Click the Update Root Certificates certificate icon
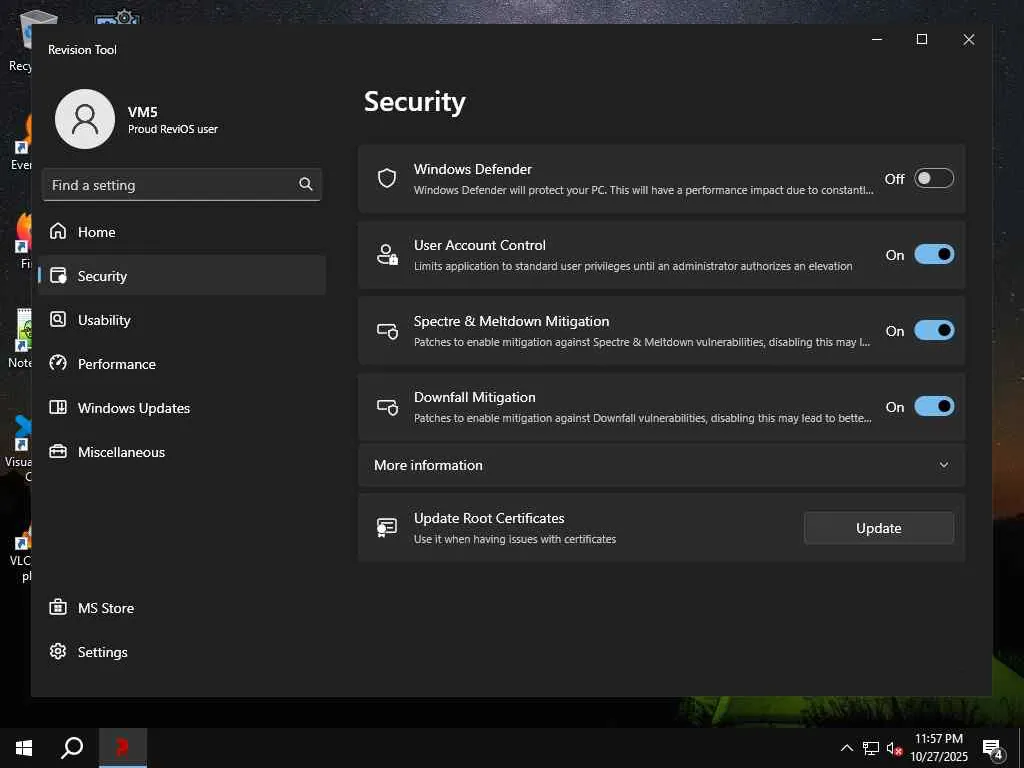Screen dimensions: 1024x768 coord(387,528)
